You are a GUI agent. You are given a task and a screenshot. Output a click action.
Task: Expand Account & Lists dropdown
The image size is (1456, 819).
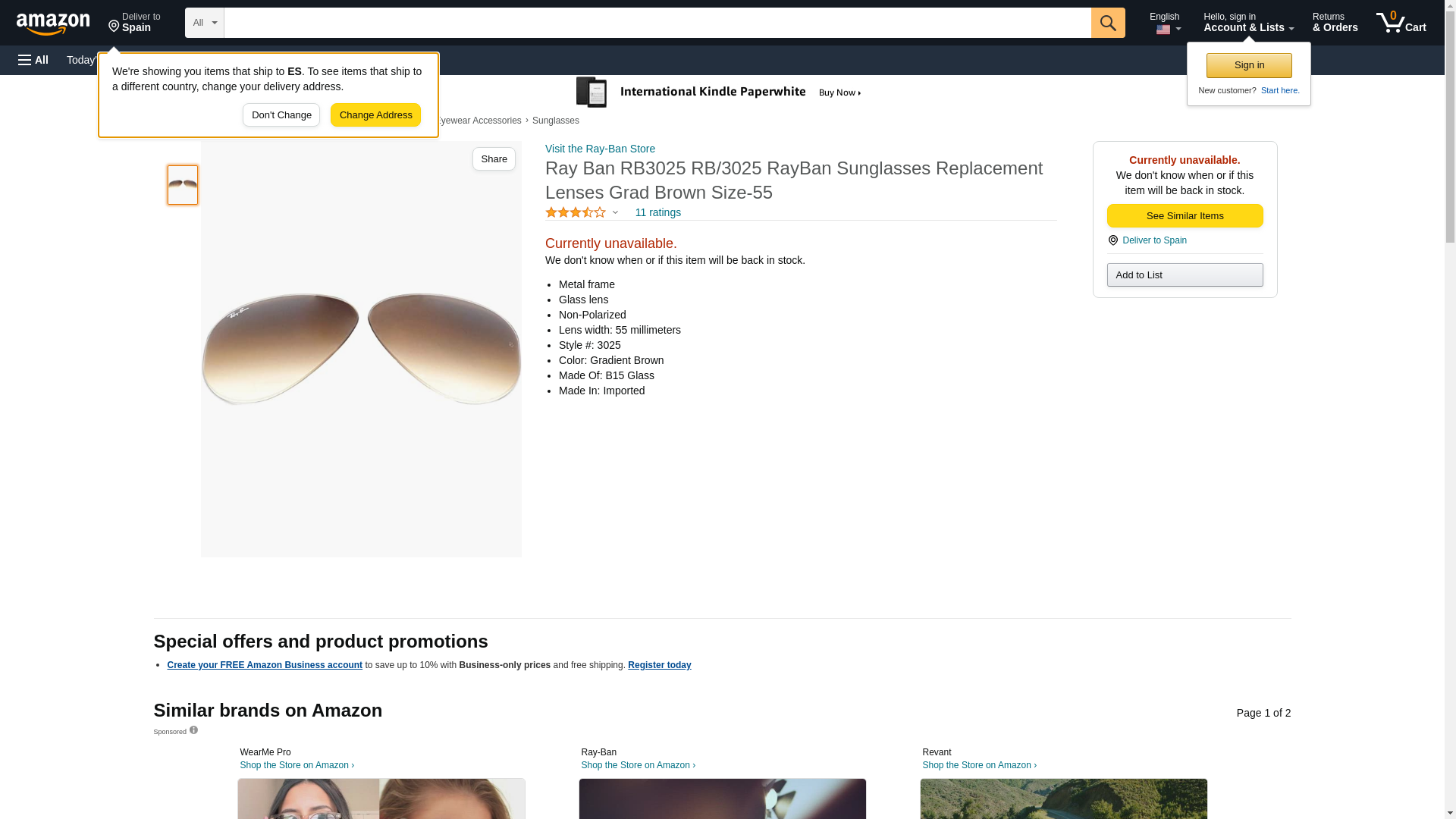coord(1248,23)
